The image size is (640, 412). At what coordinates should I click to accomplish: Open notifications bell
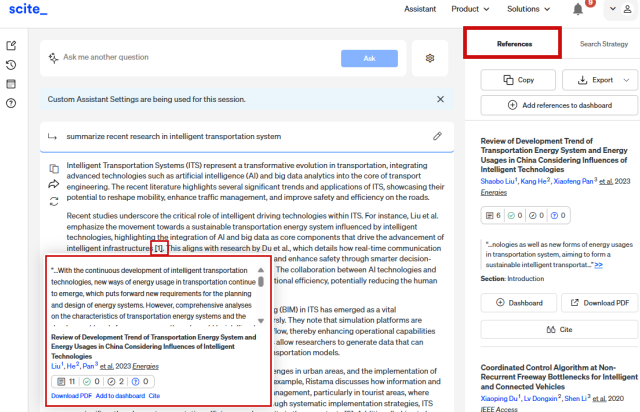[578, 9]
